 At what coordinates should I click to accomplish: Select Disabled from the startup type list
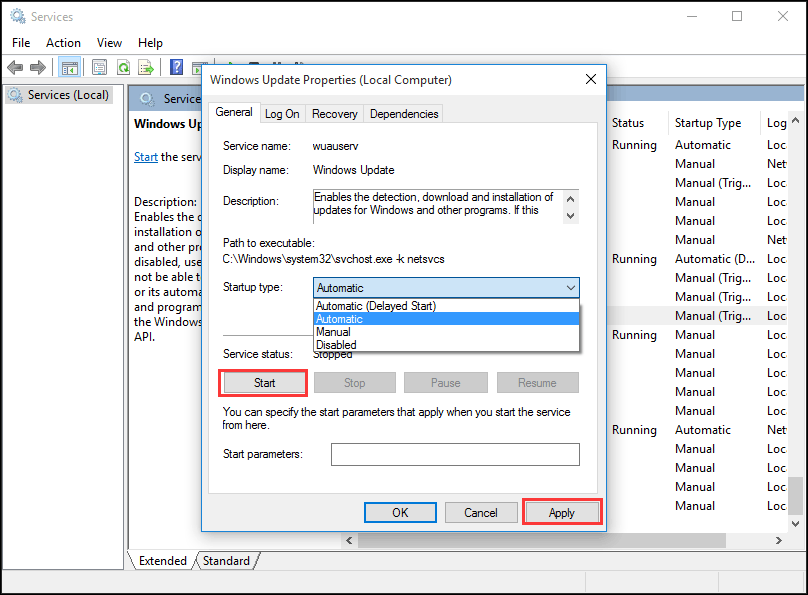[x=336, y=344]
